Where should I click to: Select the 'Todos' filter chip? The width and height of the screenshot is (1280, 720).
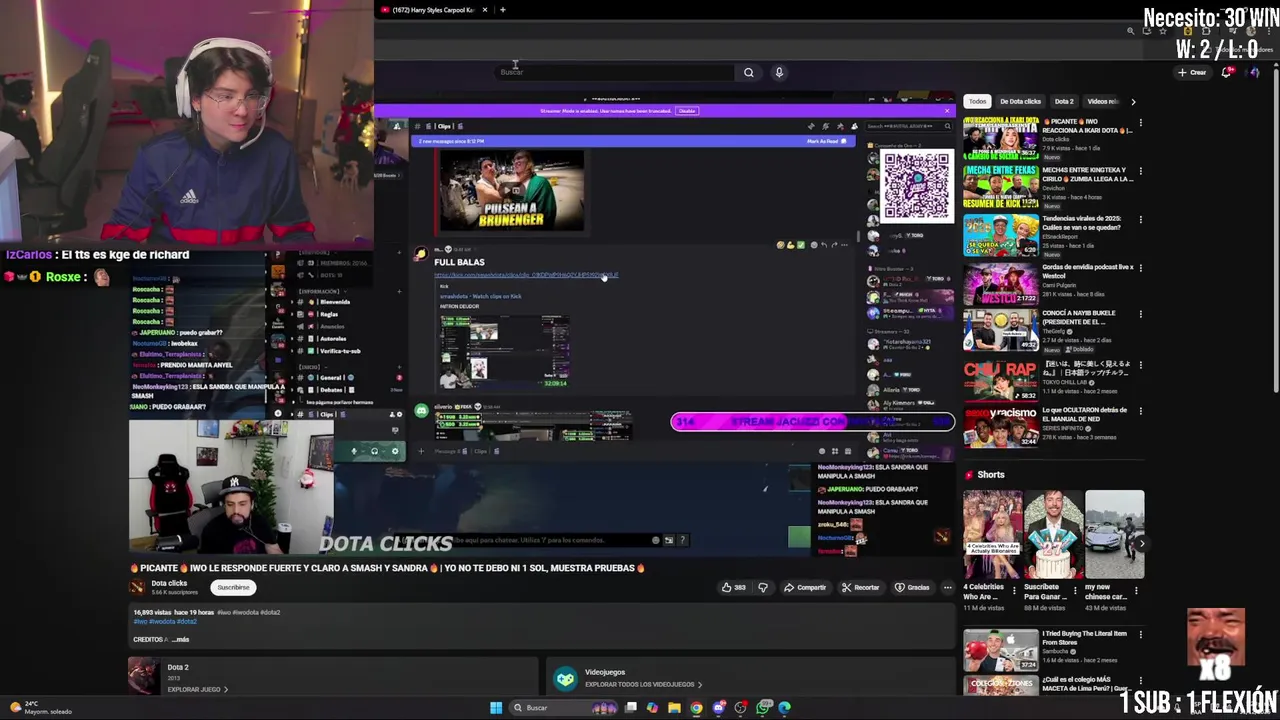977,101
